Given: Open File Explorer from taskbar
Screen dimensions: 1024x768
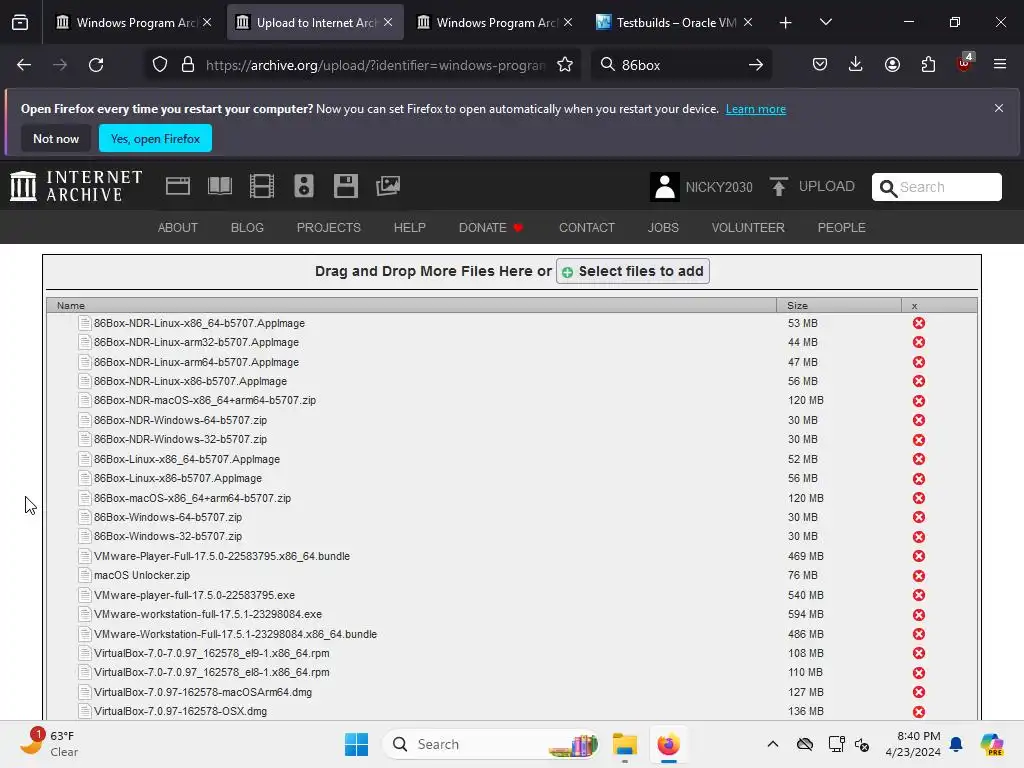Looking at the screenshot, I should (x=624, y=744).
